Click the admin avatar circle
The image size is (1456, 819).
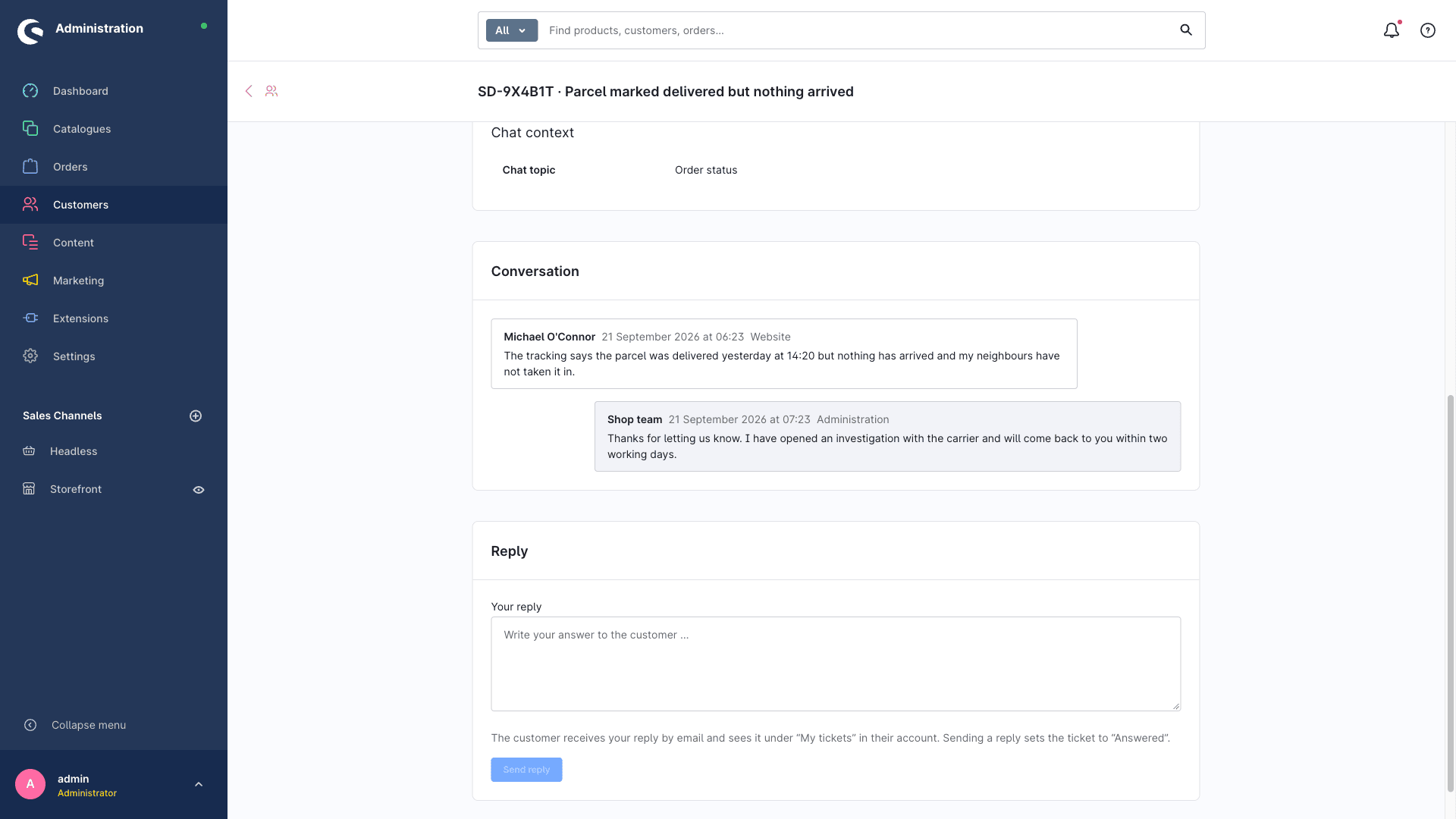pyautogui.click(x=30, y=784)
